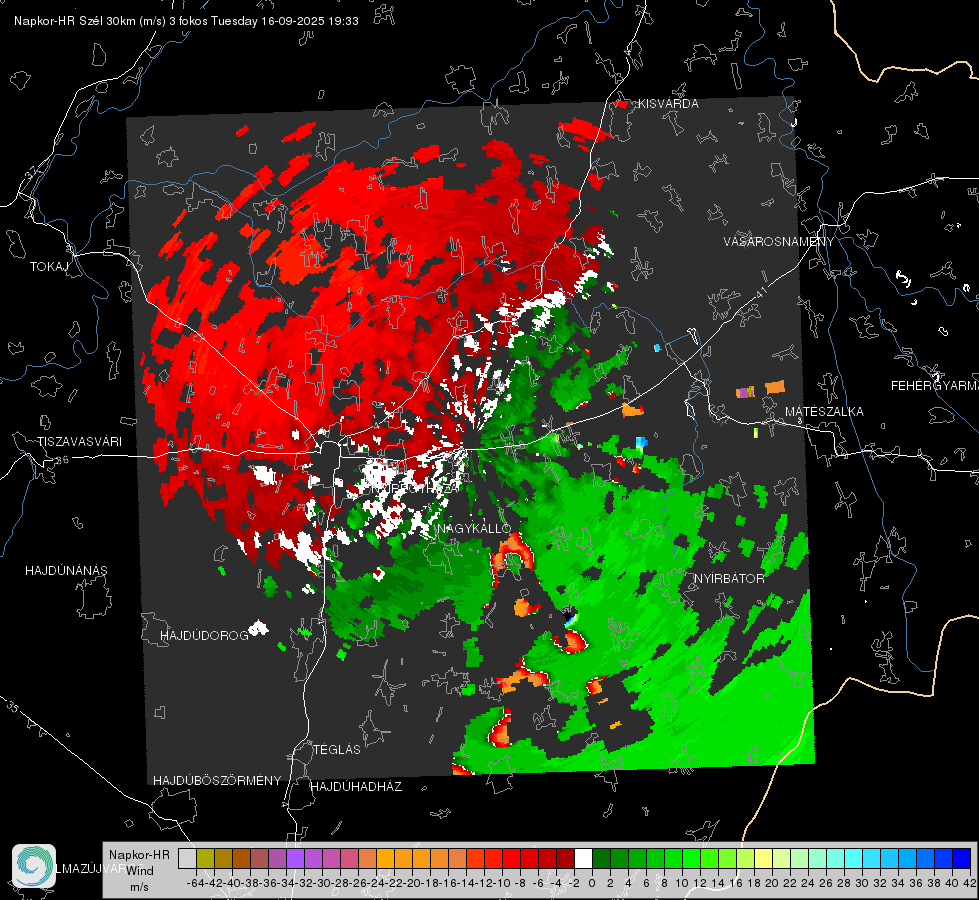Image resolution: width=979 pixels, height=900 pixels.
Task: Click the Wind label in the legend
Action: pos(140,871)
